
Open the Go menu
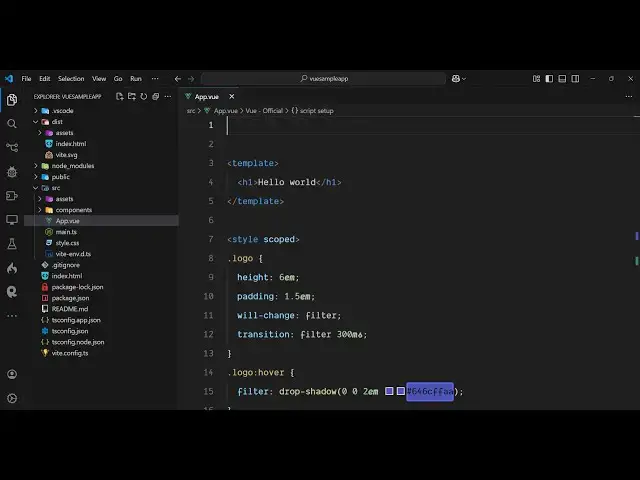coord(118,79)
